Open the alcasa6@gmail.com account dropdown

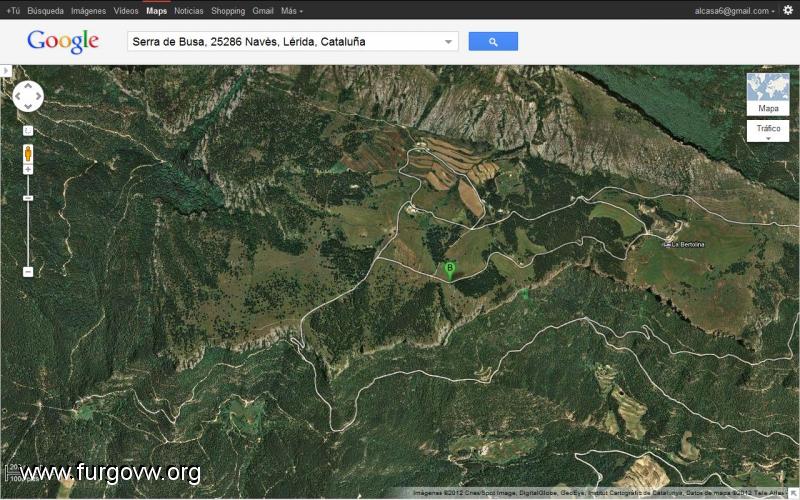pos(734,11)
